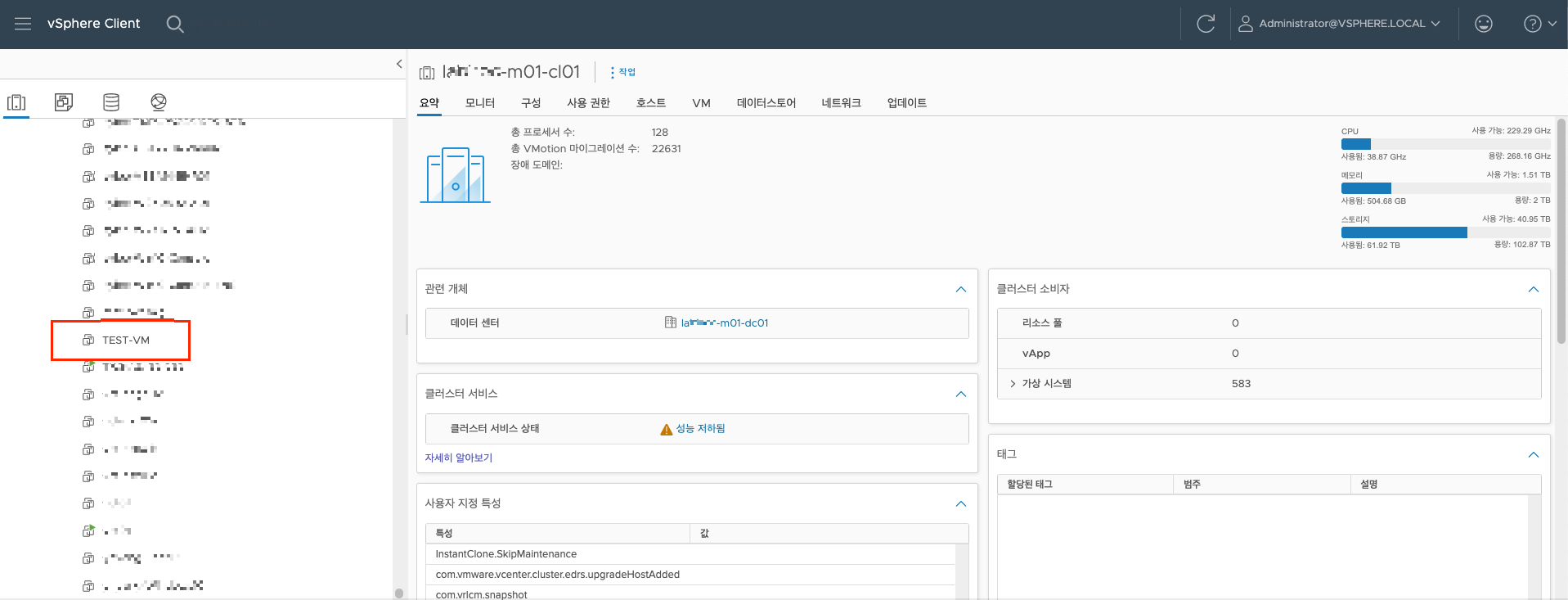The height and width of the screenshot is (600, 1568).
Task: Open the 네트워크 tab
Action: coord(842,103)
